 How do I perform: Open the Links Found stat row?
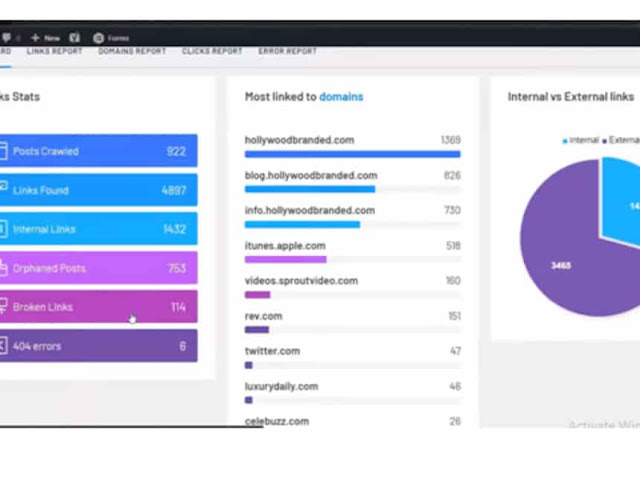[98, 190]
